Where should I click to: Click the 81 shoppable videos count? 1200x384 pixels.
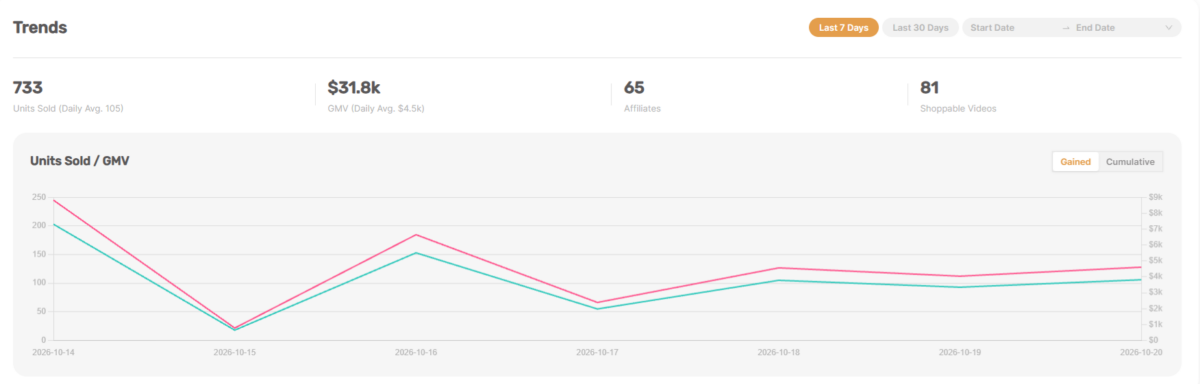[x=929, y=88]
